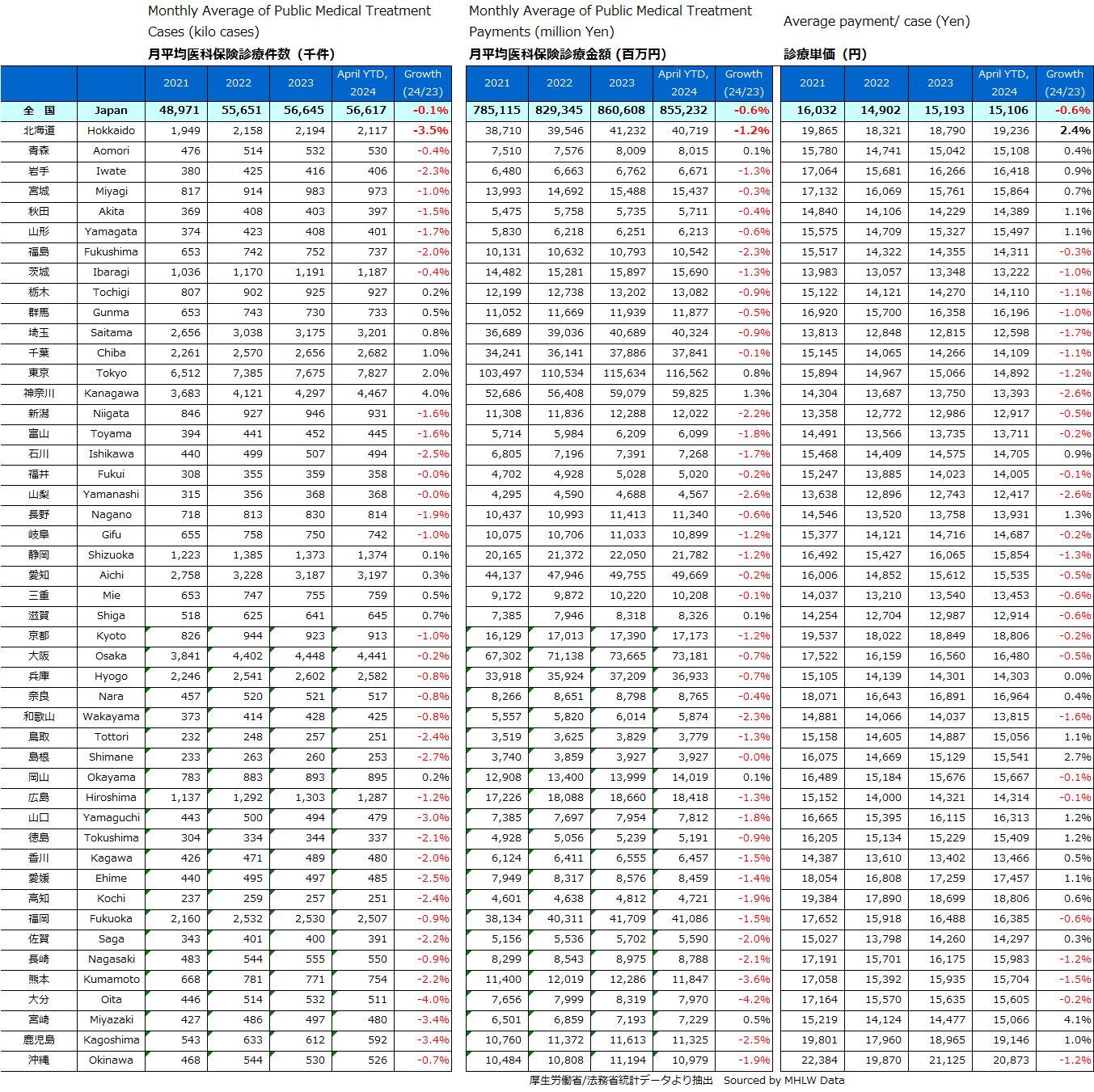This screenshot has height=1092, width=1094.
Task: Select the 東京 Japanese label cell
Action: (x=39, y=373)
